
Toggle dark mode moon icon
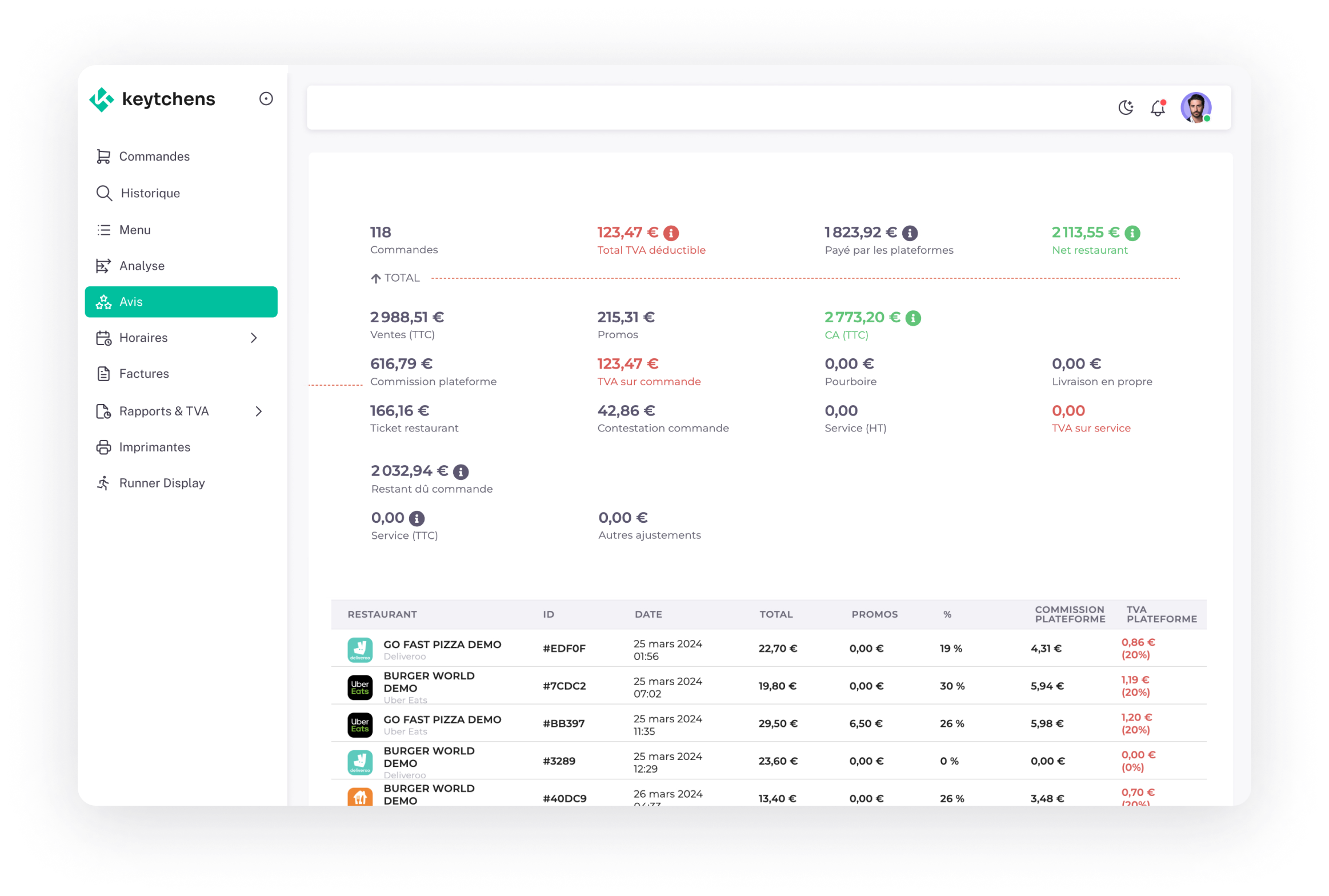[x=1126, y=107]
